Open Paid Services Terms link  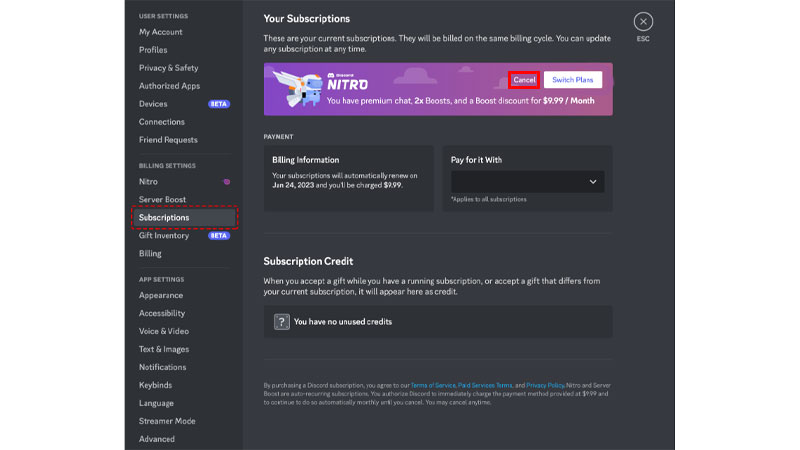[x=485, y=385]
